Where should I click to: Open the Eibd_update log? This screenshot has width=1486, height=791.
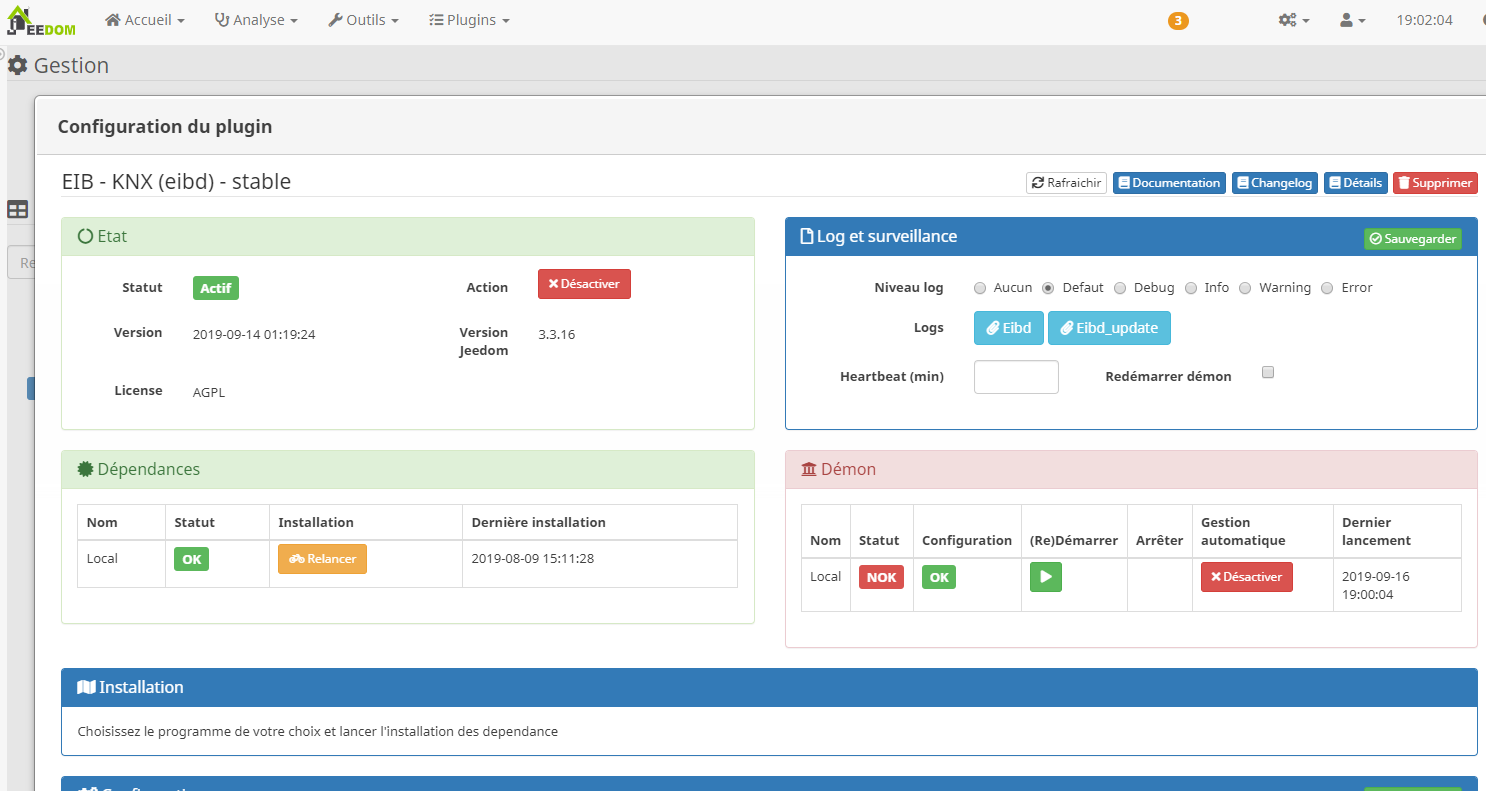coord(1109,328)
